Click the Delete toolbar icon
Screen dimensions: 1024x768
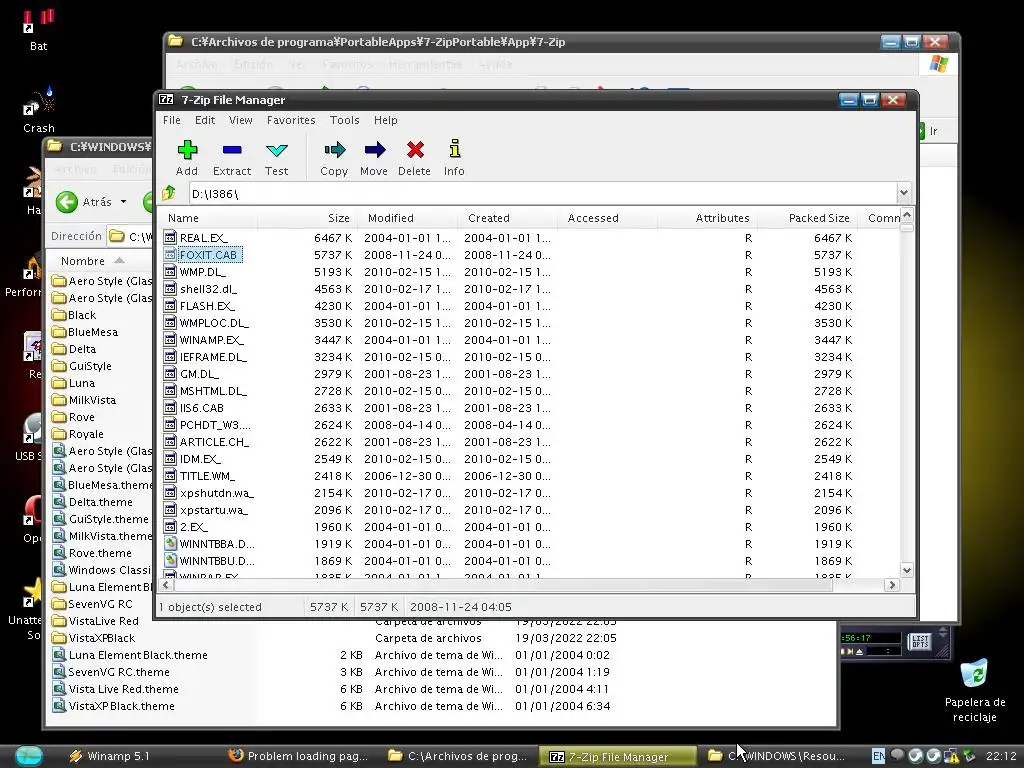click(x=415, y=150)
